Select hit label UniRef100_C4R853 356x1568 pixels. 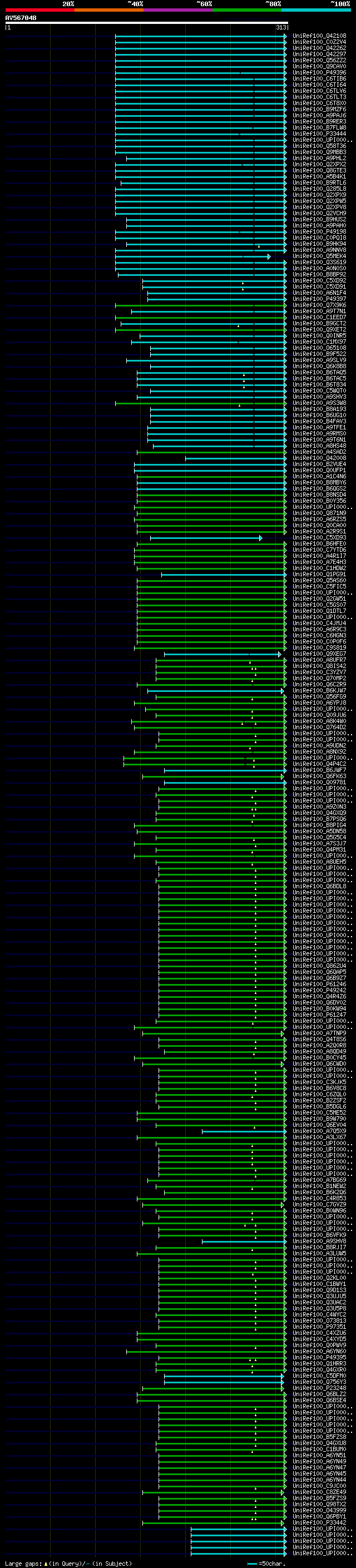tap(319, 1199)
